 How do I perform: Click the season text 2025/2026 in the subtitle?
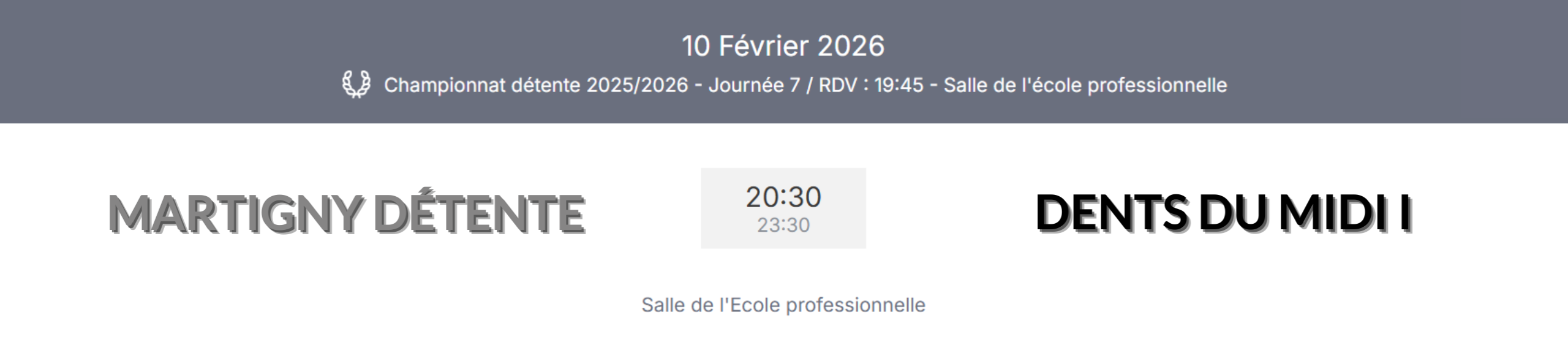point(637,85)
